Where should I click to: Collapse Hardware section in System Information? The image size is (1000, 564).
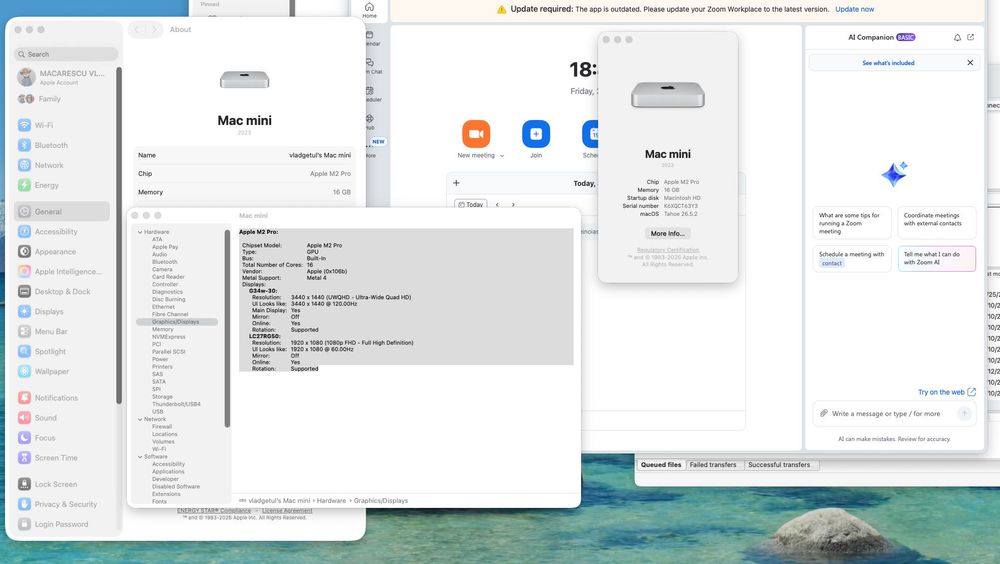click(x=140, y=232)
